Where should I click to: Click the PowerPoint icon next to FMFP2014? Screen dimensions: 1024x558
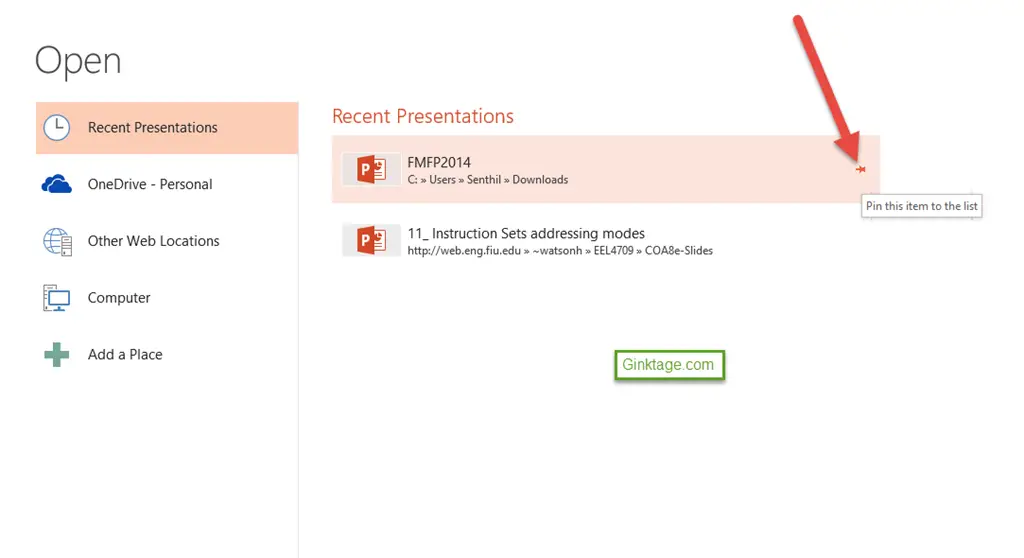pos(371,169)
